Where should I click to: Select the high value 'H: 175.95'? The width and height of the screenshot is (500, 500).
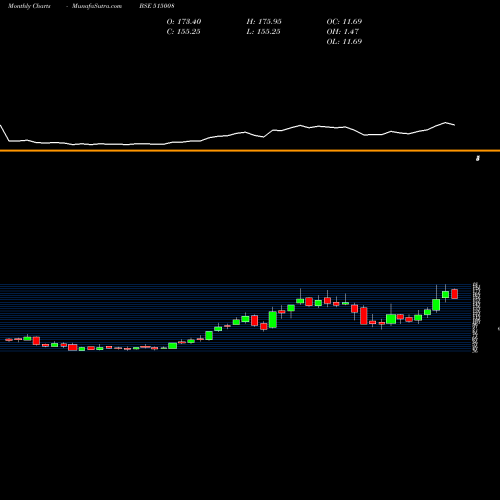point(264,22)
